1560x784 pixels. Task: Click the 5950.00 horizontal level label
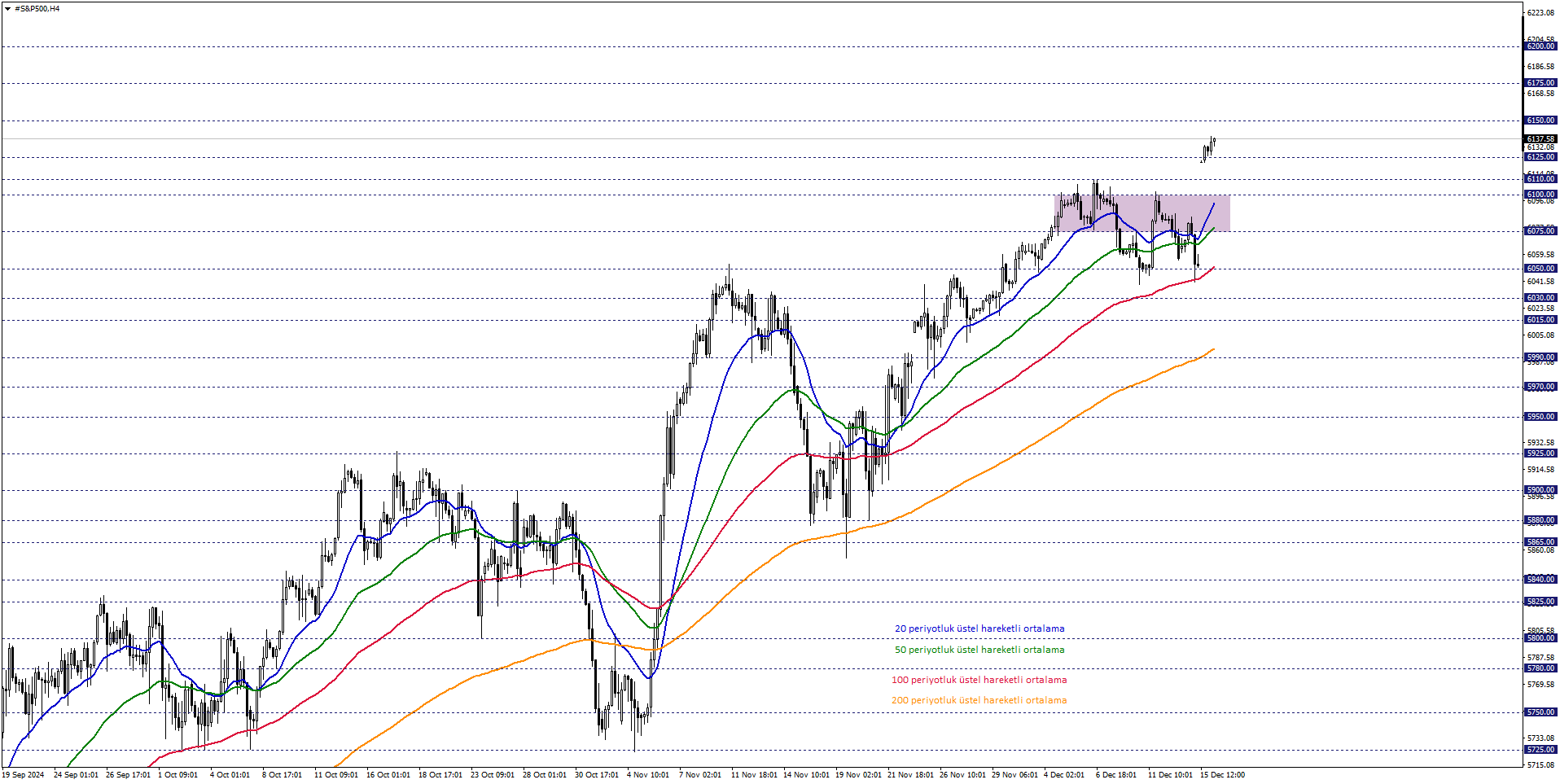[x=1540, y=417]
